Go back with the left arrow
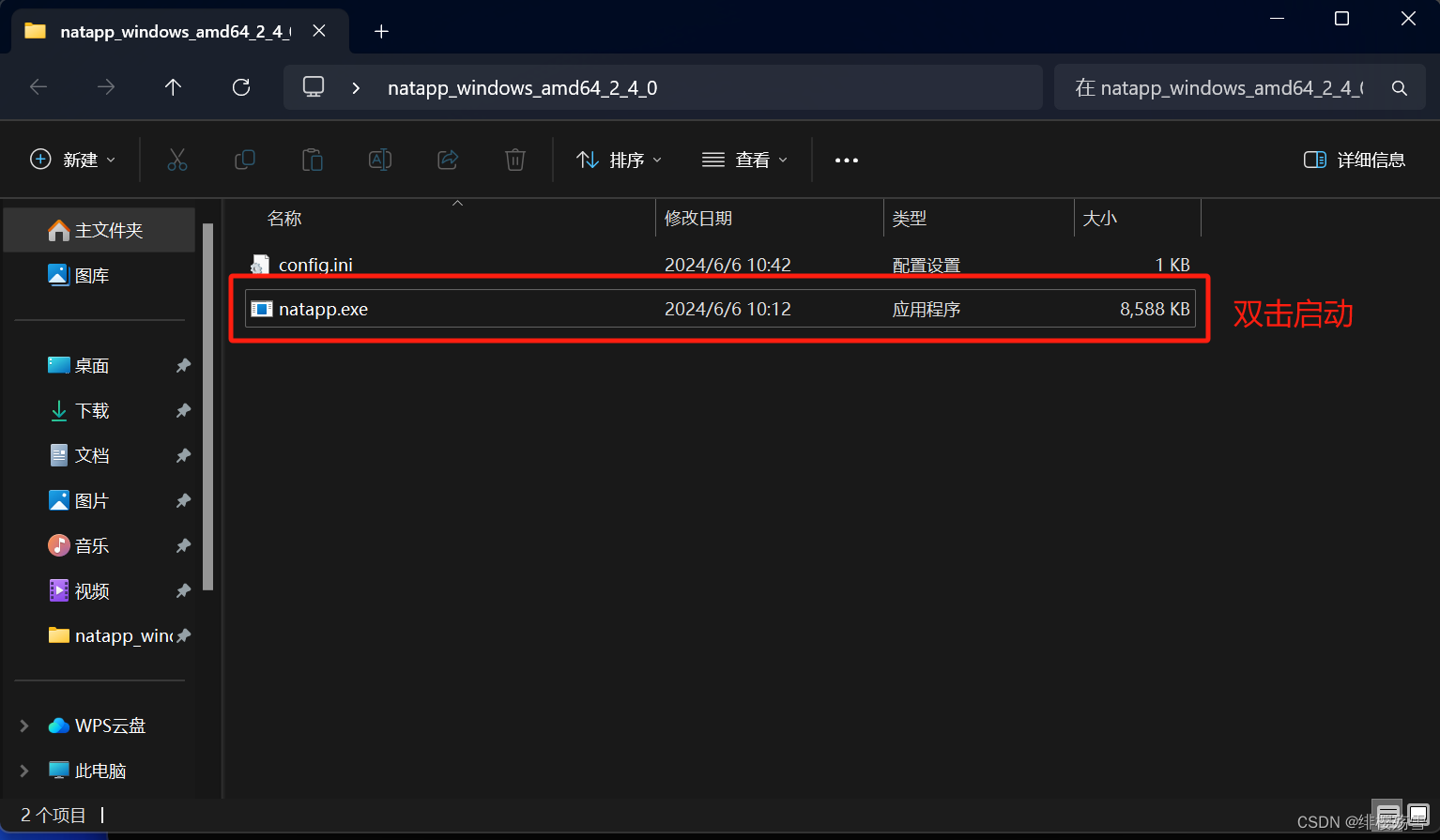This screenshot has width=1440, height=840. [38, 87]
